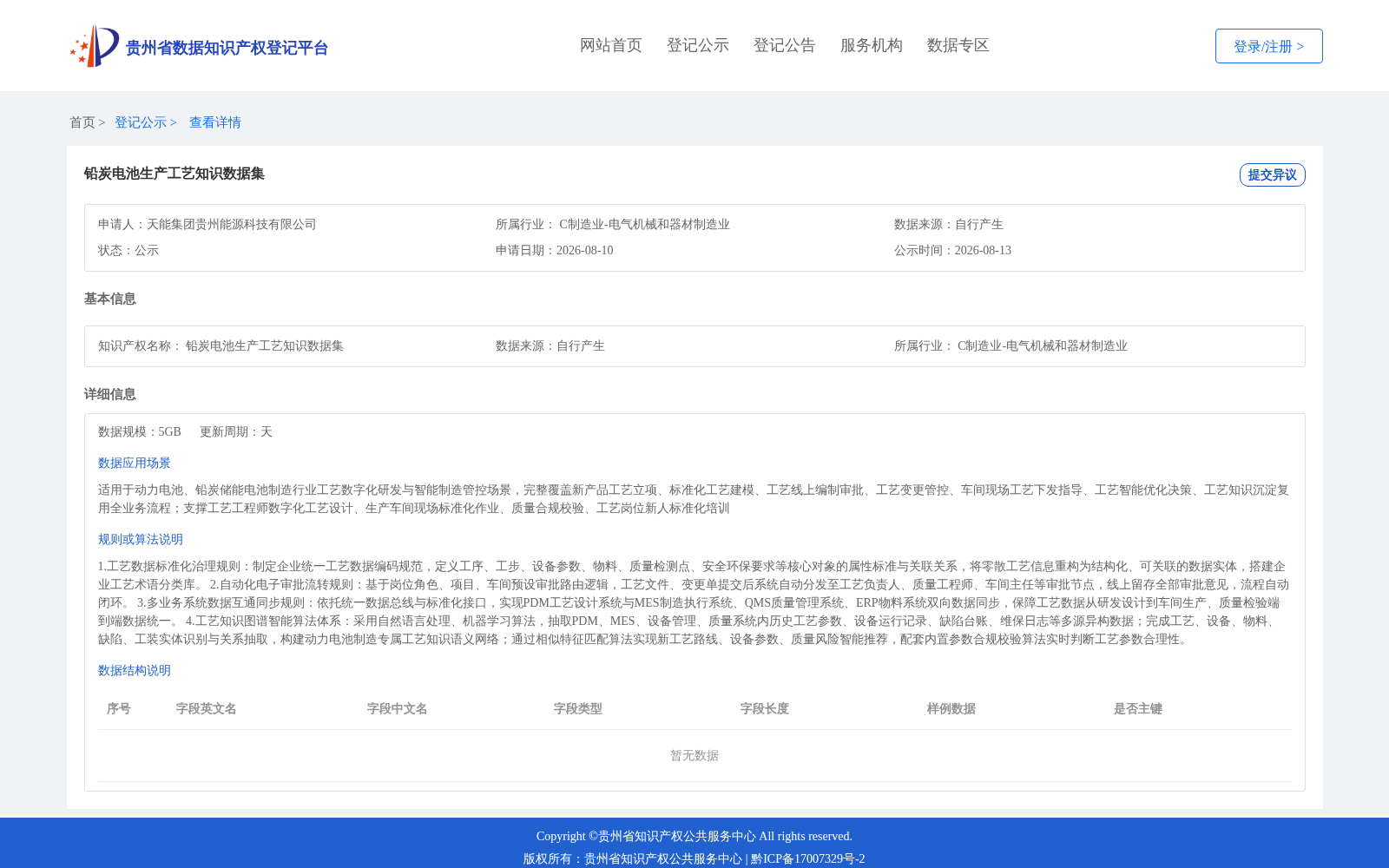Screen dimensions: 1389x868
Task: Click 首页 breadcrumb link
Action: 82,122
